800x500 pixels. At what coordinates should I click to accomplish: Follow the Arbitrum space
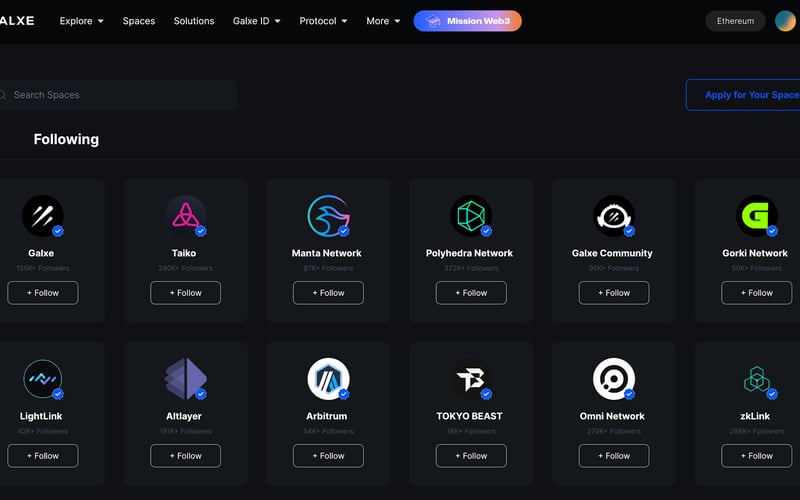coord(329,456)
